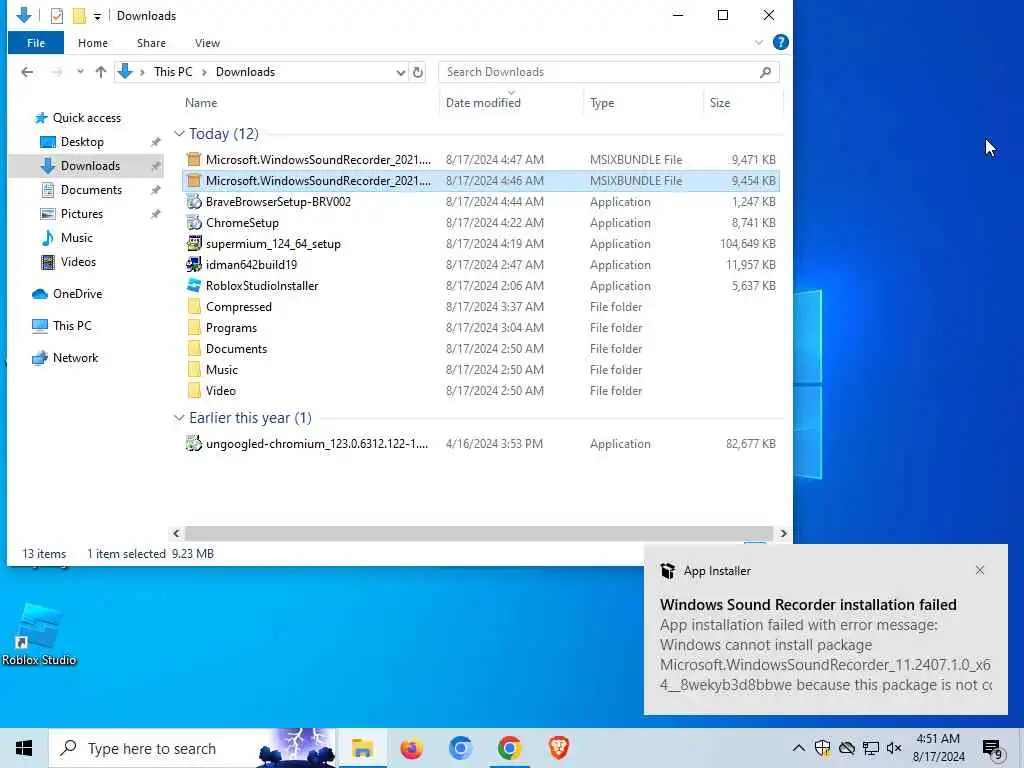The image size is (1024, 768).
Task: Select the Programs folder
Action: pos(481,328)
